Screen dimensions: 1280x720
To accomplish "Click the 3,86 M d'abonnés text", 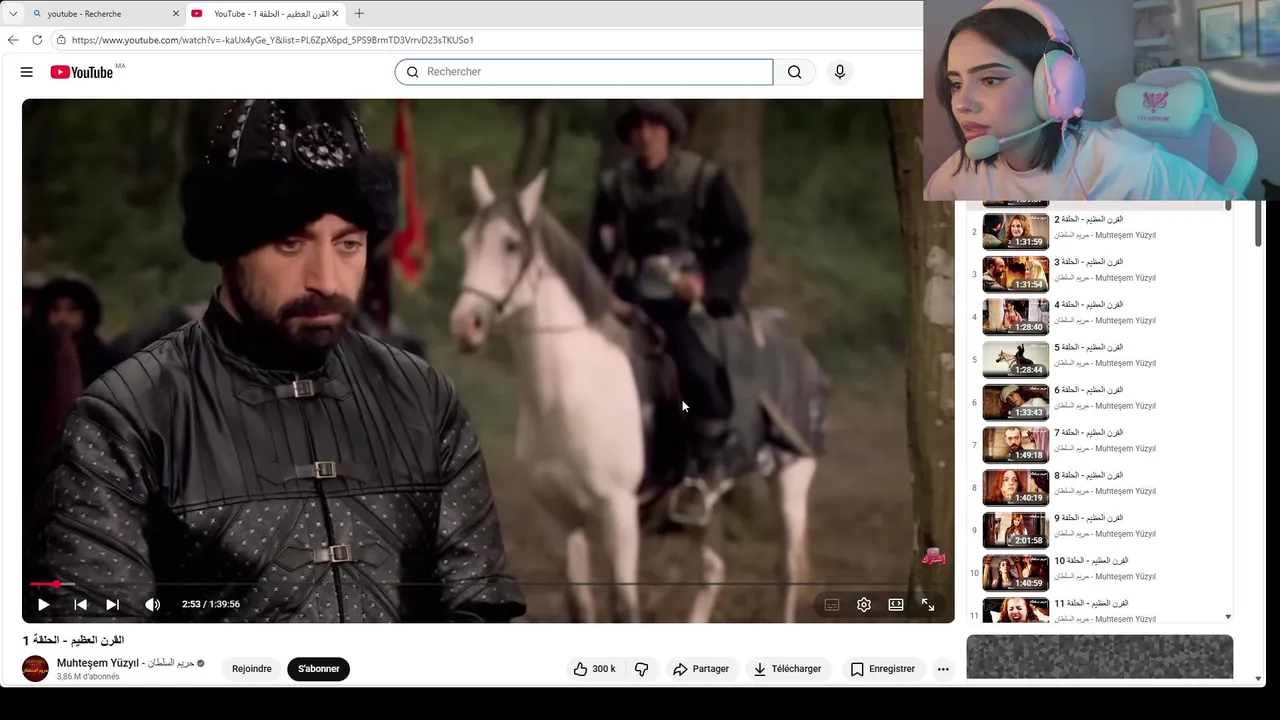I will [88, 677].
